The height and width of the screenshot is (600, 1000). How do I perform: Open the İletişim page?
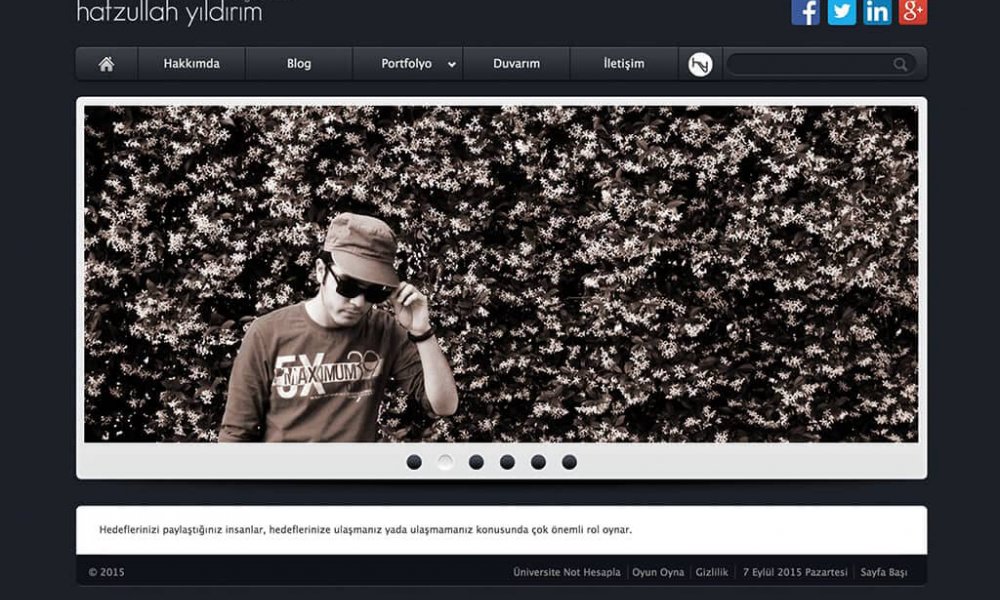coord(625,62)
